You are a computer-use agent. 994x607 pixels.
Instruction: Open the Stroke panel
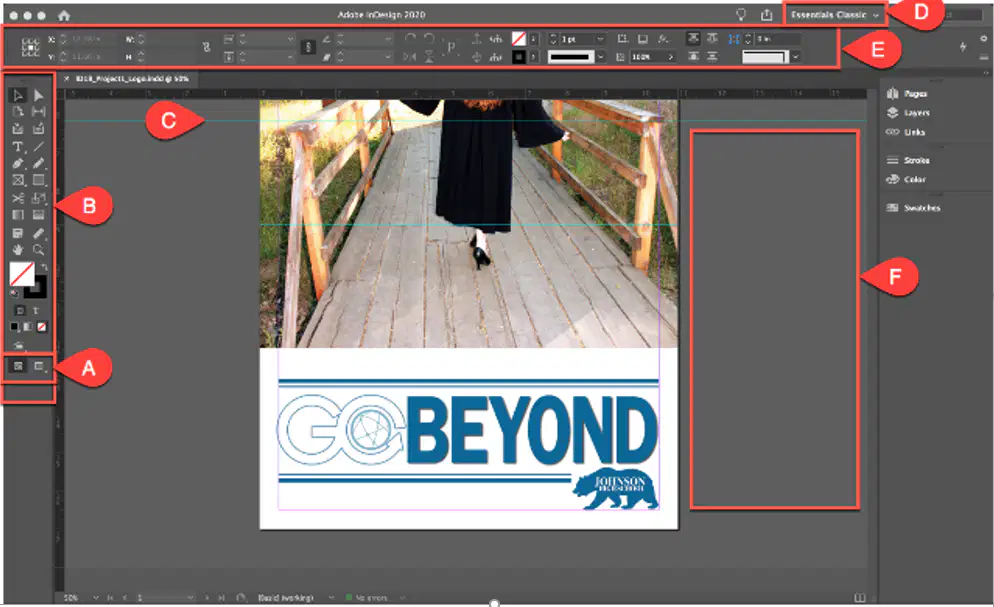click(908, 160)
